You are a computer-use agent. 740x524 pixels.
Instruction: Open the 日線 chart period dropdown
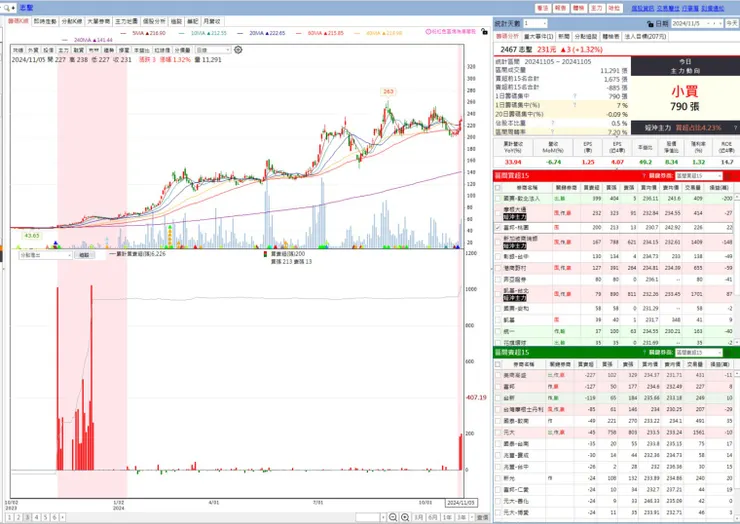point(213,50)
